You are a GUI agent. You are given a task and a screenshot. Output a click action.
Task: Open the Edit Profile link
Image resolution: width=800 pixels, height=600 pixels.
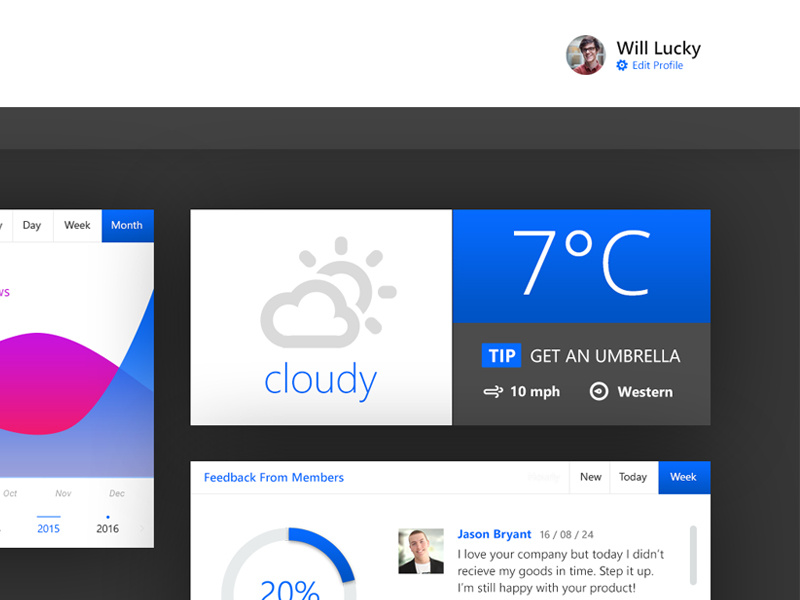click(x=657, y=65)
